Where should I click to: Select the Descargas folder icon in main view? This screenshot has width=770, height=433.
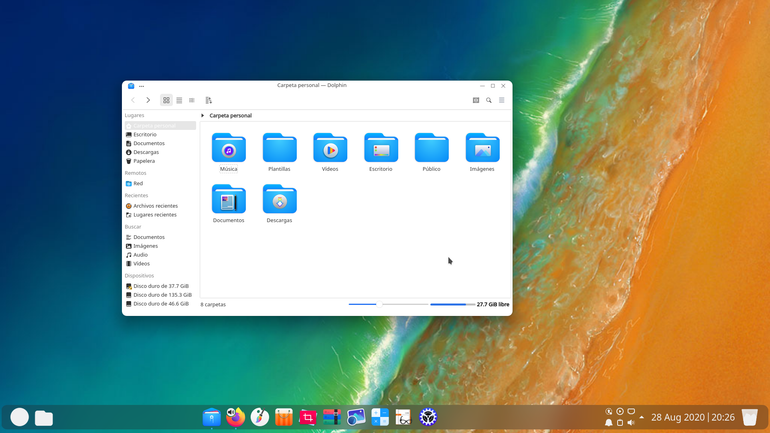click(279, 199)
